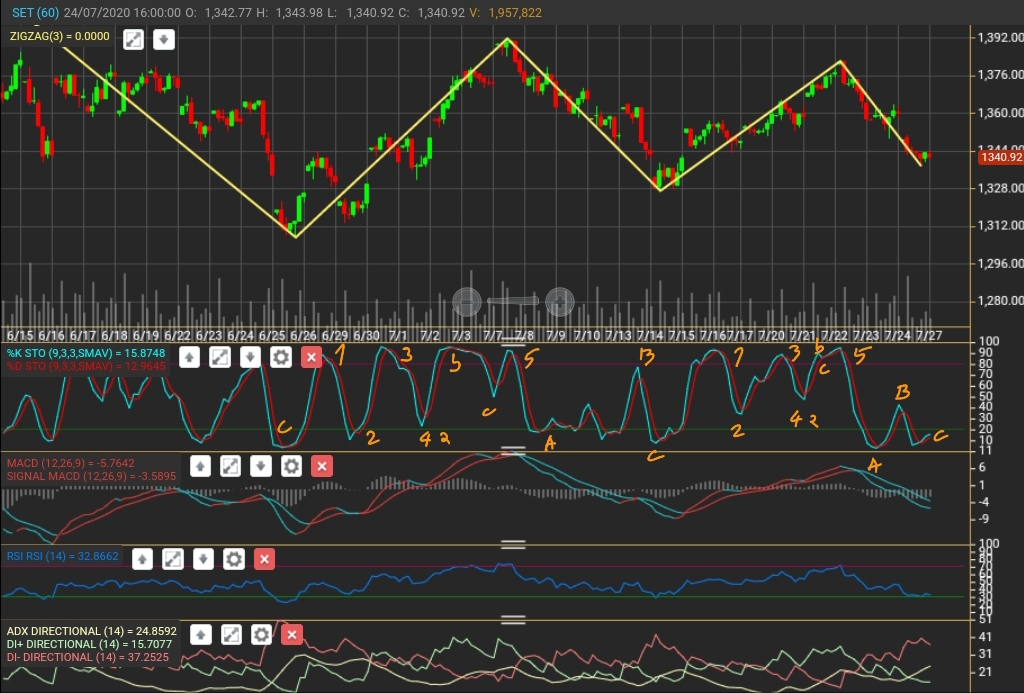Grab resize handle above STO panel
Screen dimensions: 1024x693
point(513,342)
